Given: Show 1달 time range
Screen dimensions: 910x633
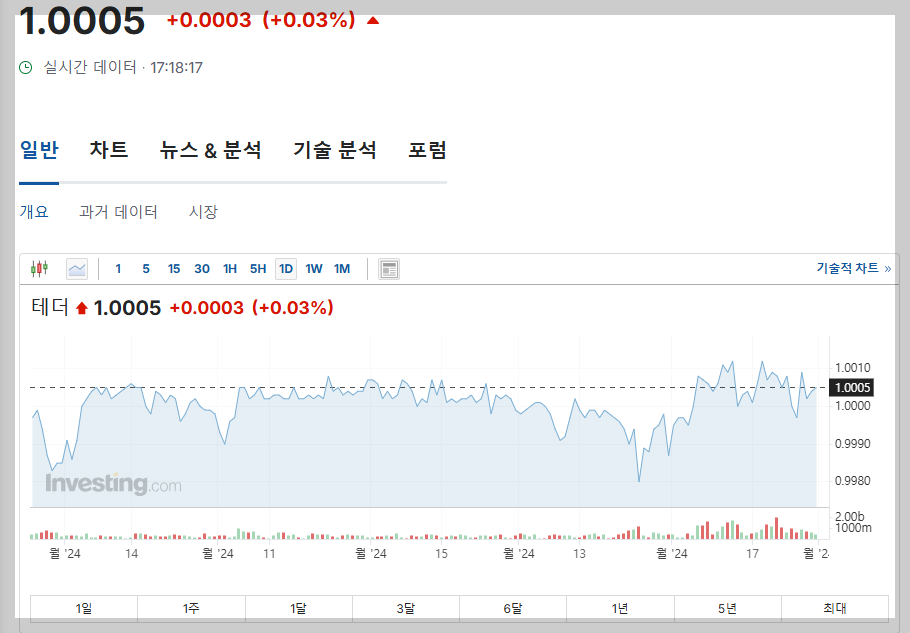Looking at the screenshot, I should 298,608.
